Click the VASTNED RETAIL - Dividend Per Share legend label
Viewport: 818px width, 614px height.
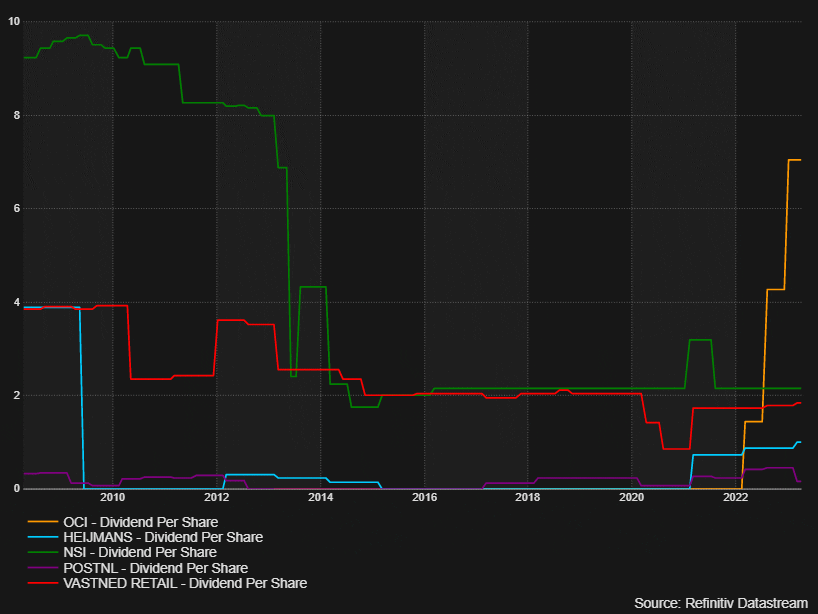coord(185,583)
